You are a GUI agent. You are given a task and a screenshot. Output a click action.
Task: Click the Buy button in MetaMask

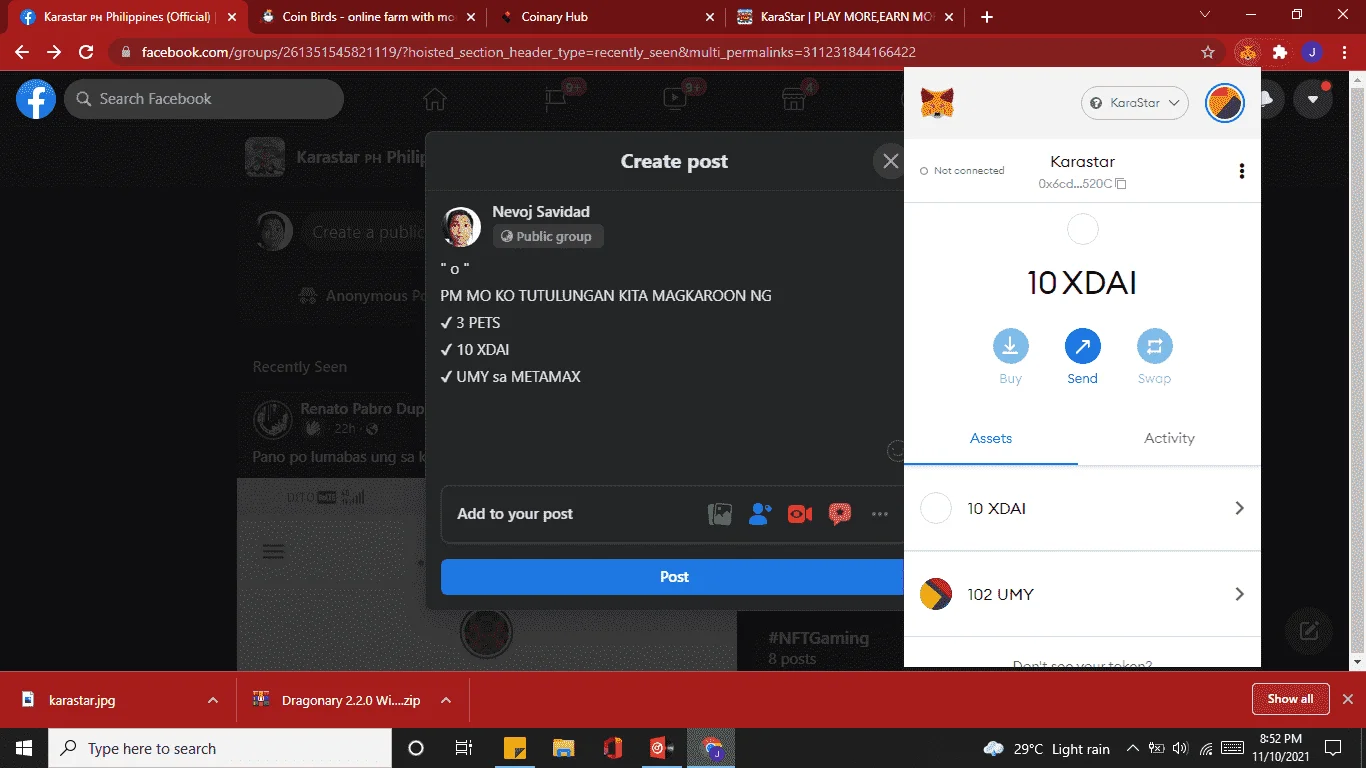[1010, 357]
